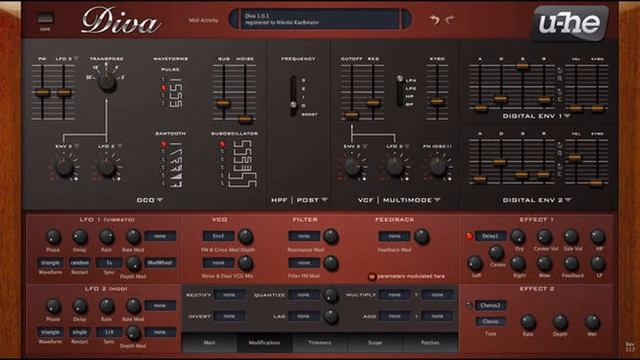The image size is (640, 360).
Task: Click the save button icon top left
Action: pos(45,18)
